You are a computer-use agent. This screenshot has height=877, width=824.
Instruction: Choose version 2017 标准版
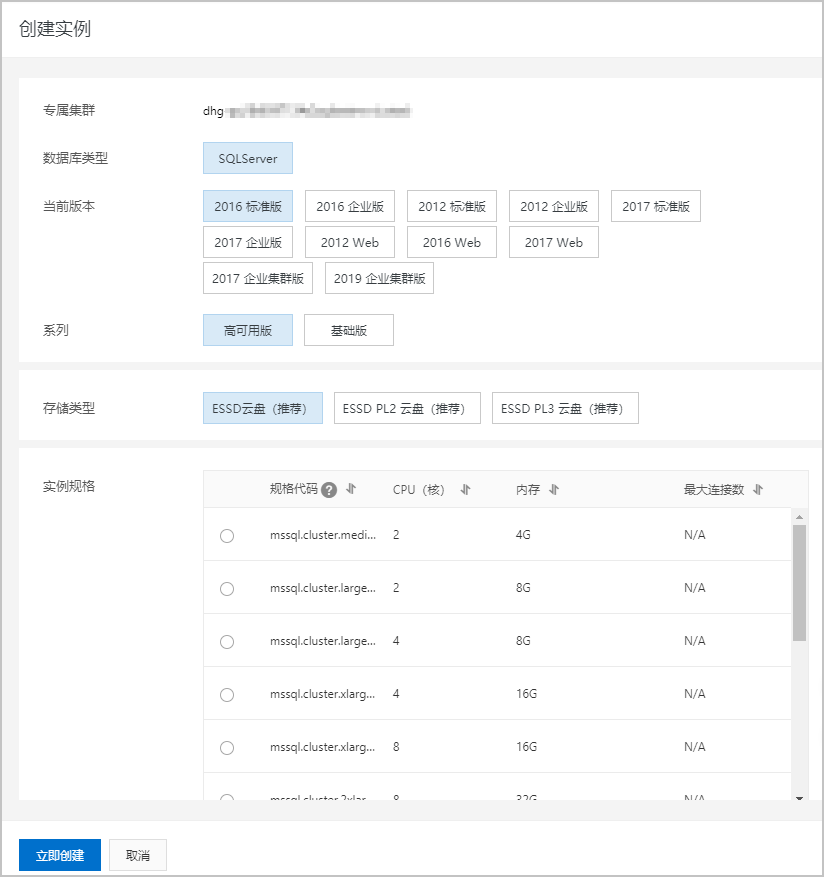point(656,206)
